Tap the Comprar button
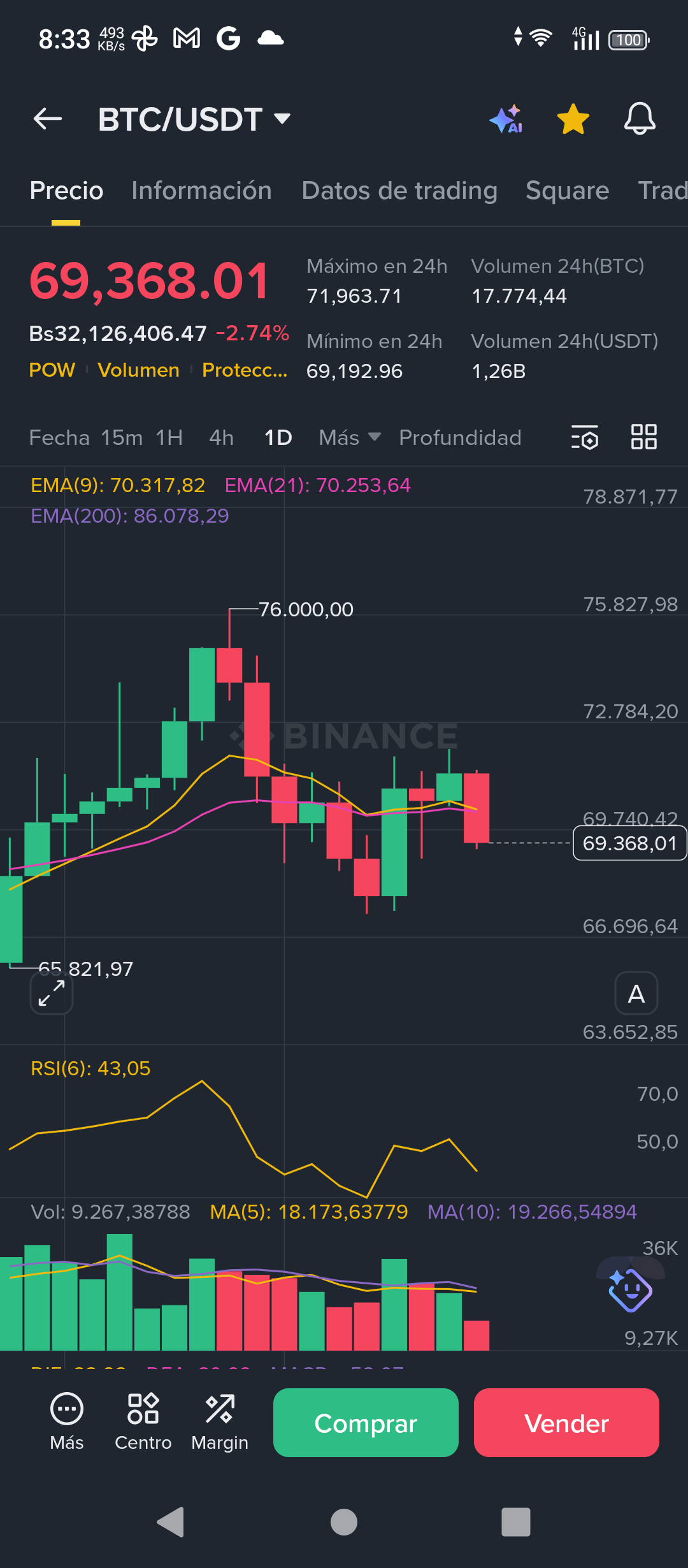This screenshot has height=1568, width=688. (366, 1423)
